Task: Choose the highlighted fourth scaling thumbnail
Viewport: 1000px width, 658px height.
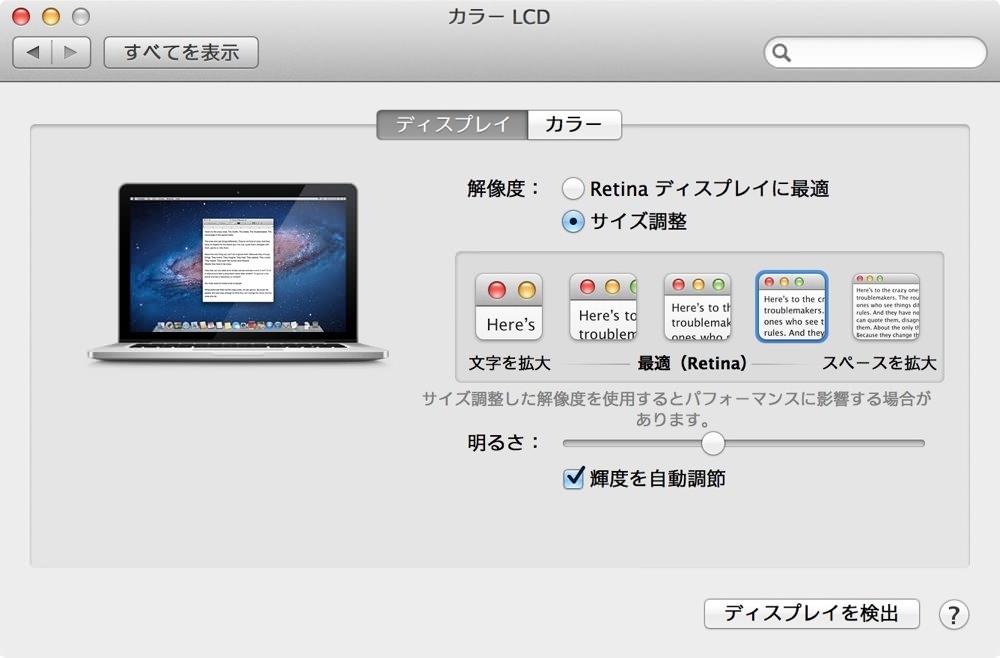Action: point(791,307)
